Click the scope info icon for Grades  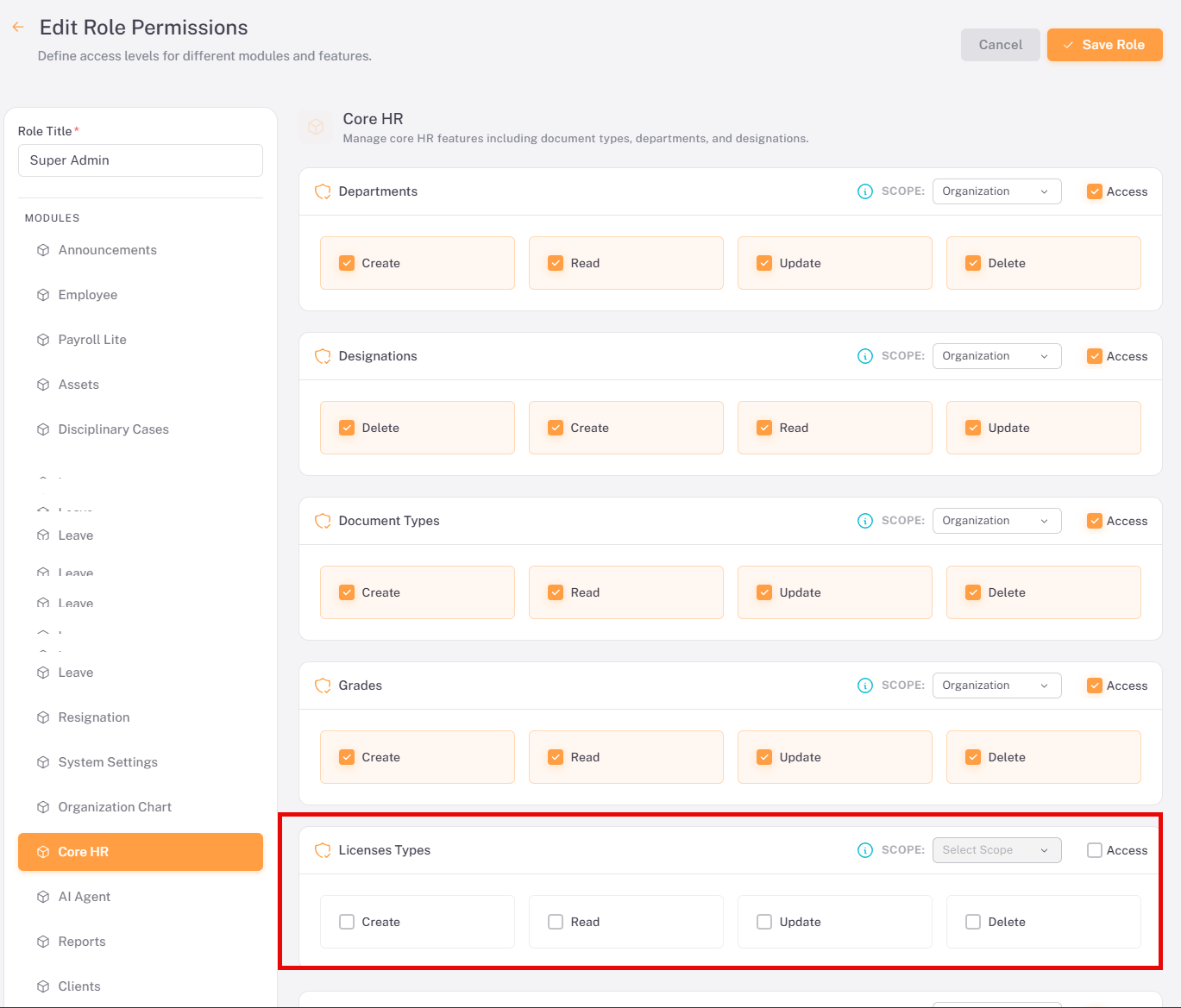[x=865, y=686]
